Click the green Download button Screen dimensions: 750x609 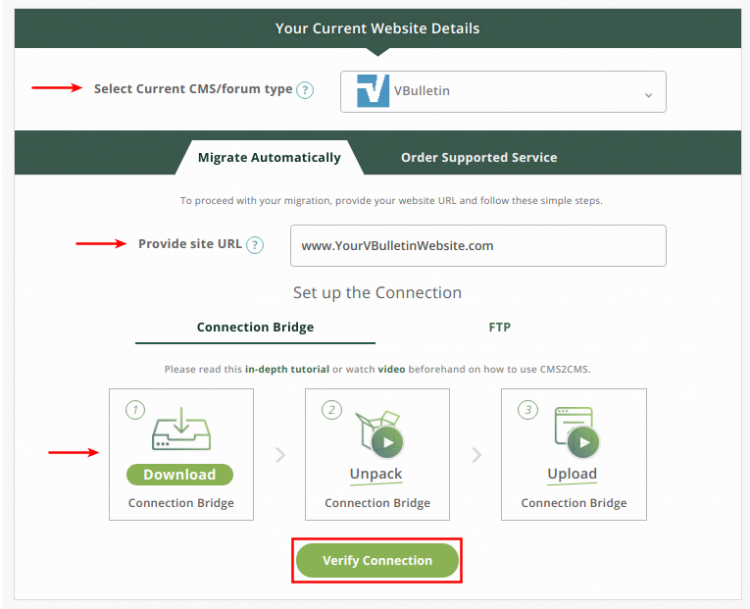click(180, 475)
